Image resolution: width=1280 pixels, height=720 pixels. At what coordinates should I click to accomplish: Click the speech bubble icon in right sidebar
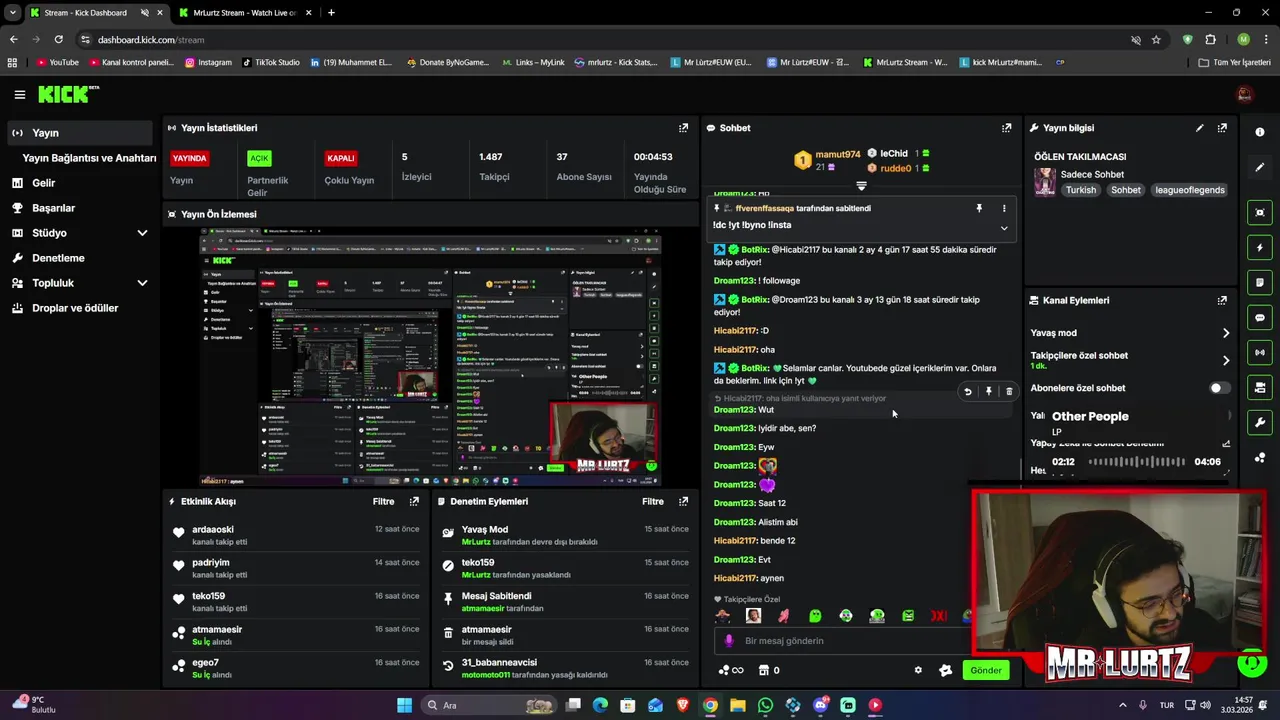pyautogui.click(x=1260, y=317)
